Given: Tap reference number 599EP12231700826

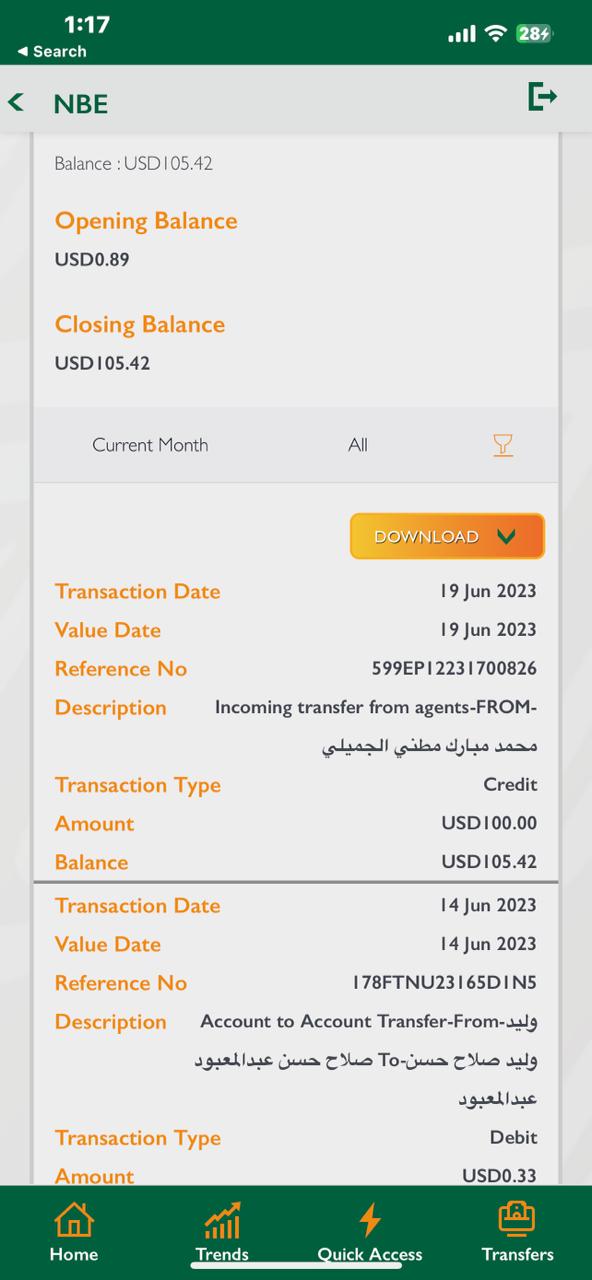Looking at the screenshot, I should pos(454,669).
